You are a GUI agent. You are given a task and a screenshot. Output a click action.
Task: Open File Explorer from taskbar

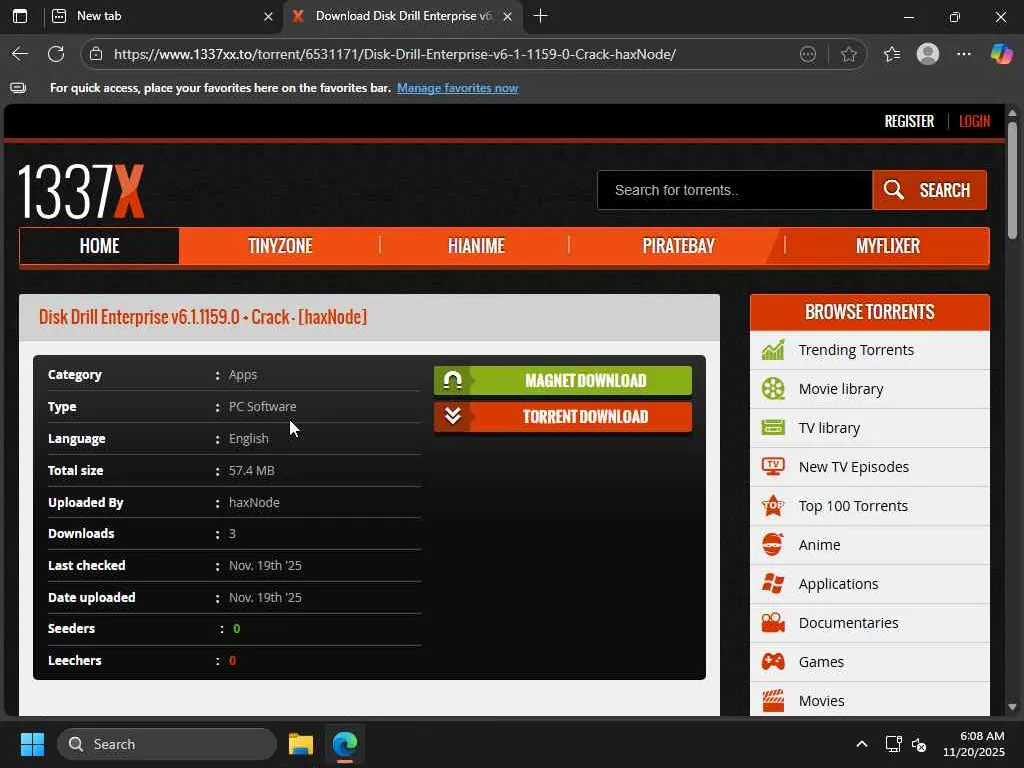300,744
